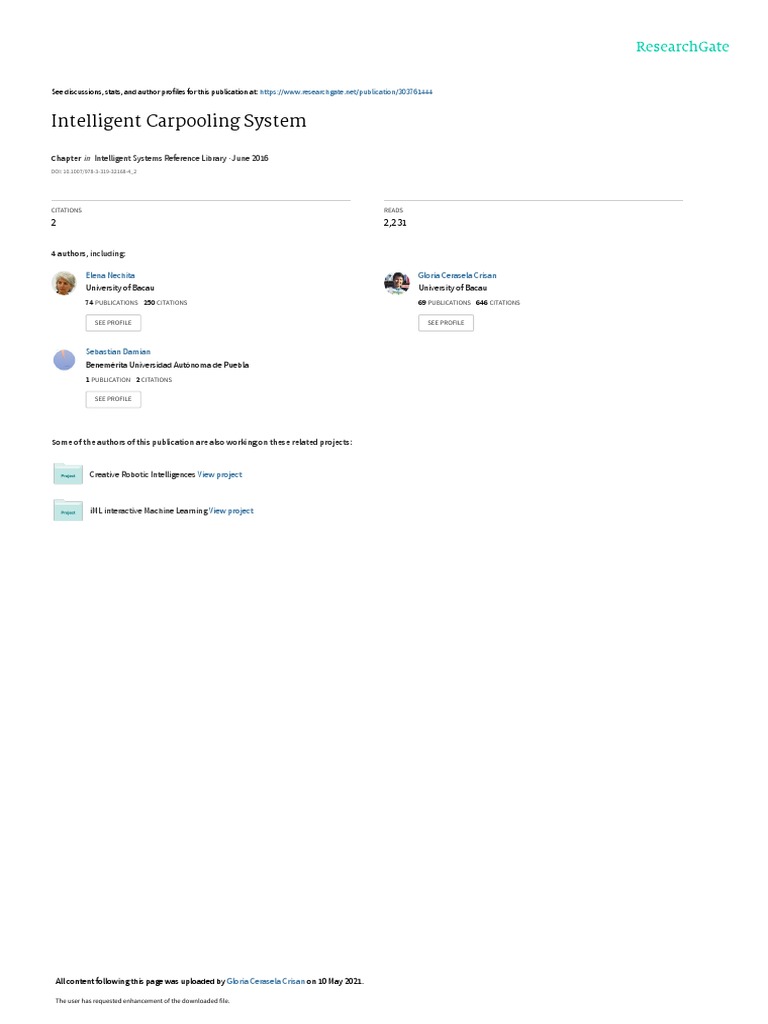768x1024 pixels.
Task: Click the Intelligent Carpooling System title
Action: [179, 121]
